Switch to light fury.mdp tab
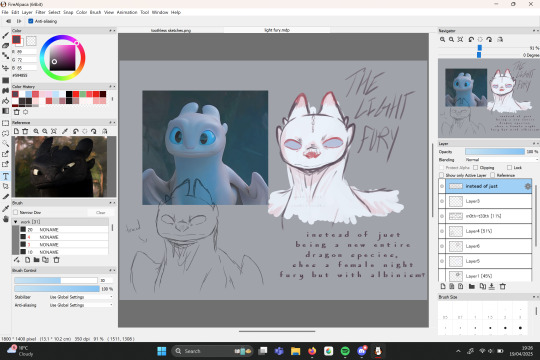The image size is (540, 360). tap(277, 30)
